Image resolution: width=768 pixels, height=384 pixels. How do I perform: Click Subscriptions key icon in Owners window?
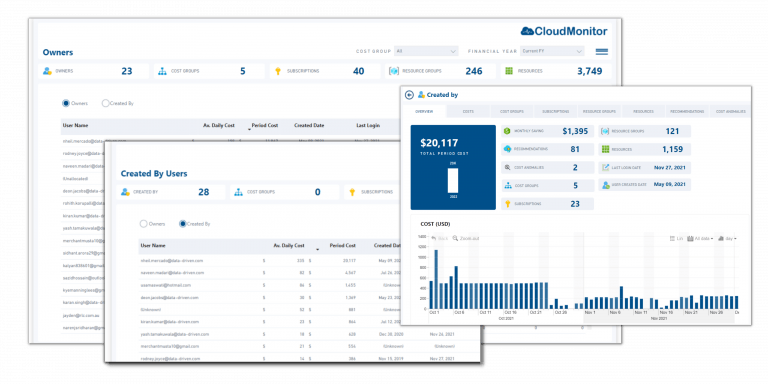click(278, 71)
